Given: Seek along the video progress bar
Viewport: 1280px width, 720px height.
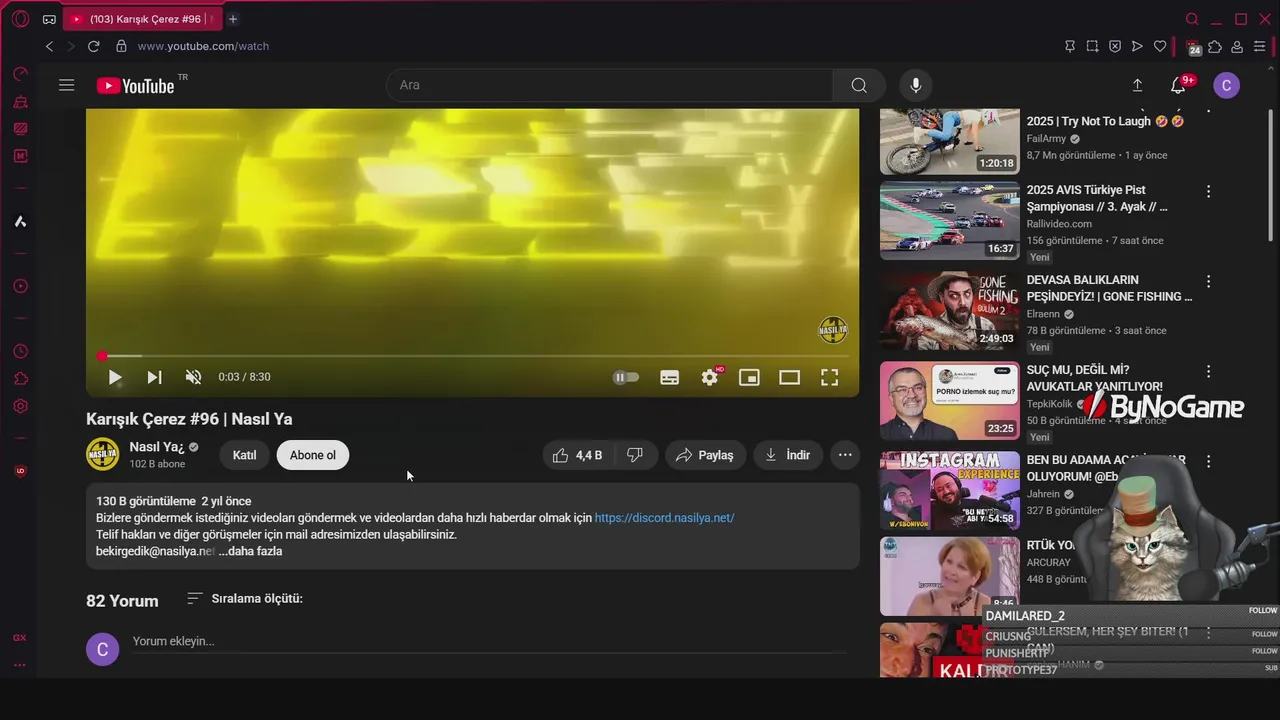Looking at the screenshot, I should tap(472, 356).
